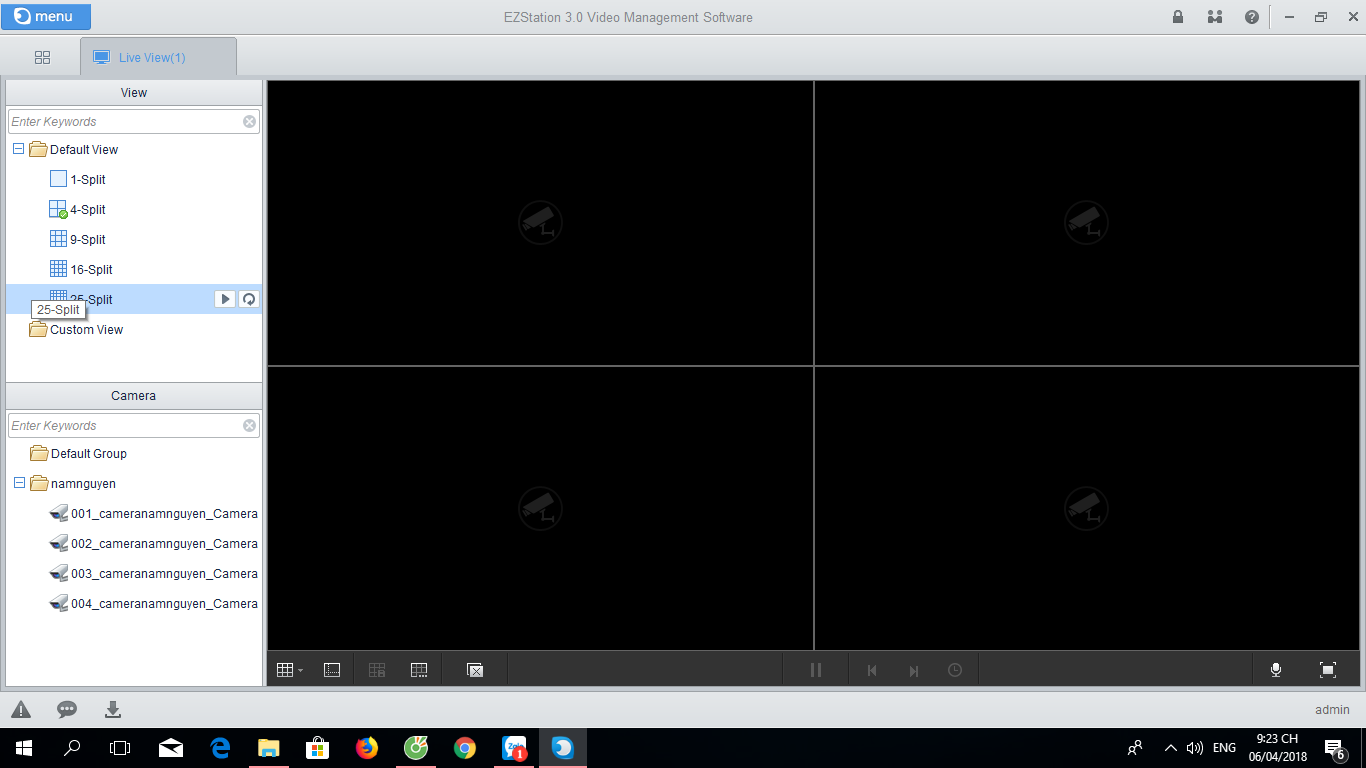Switch to the Live View(1) tab
The width and height of the screenshot is (1366, 768).
click(x=158, y=58)
